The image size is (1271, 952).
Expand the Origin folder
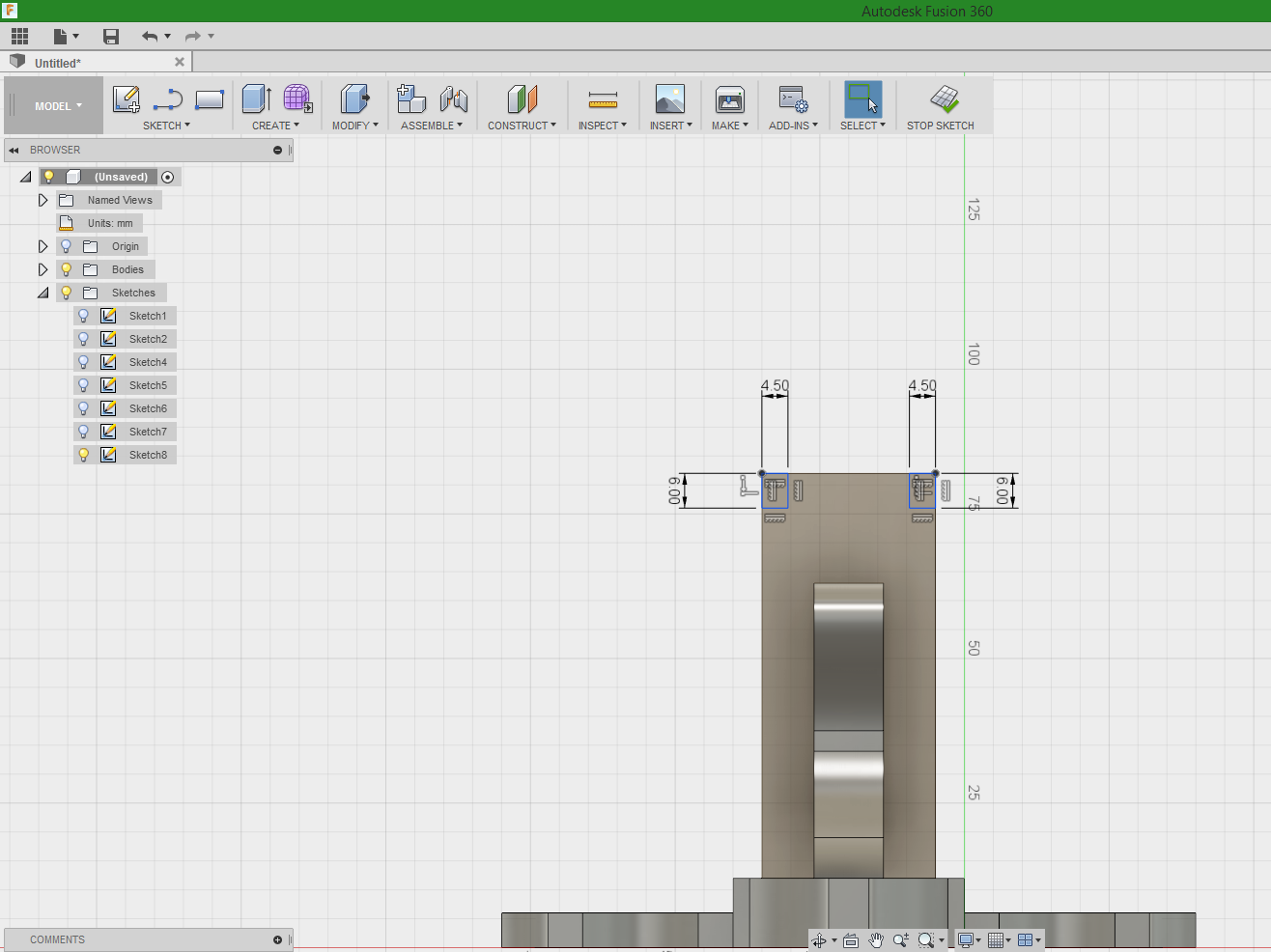[42, 246]
